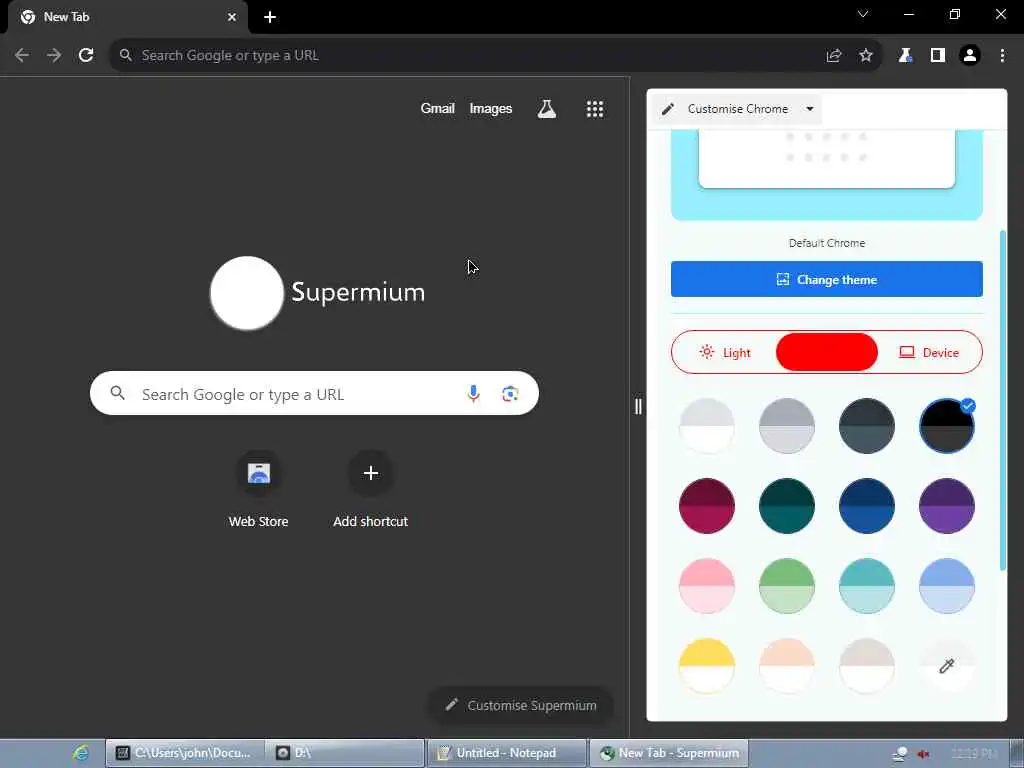Start voice search with microphone
The width and height of the screenshot is (1024, 768).
(x=473, y=393)
